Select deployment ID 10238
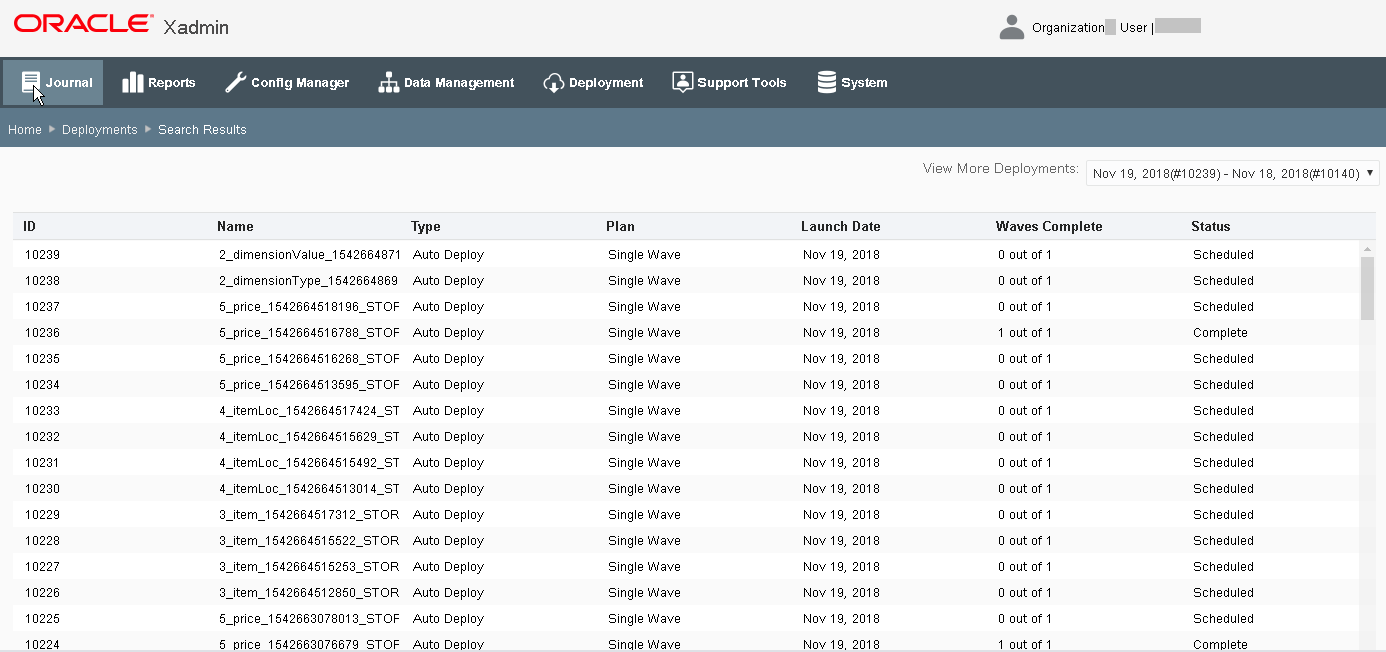1386x652 pixels. 42,281
